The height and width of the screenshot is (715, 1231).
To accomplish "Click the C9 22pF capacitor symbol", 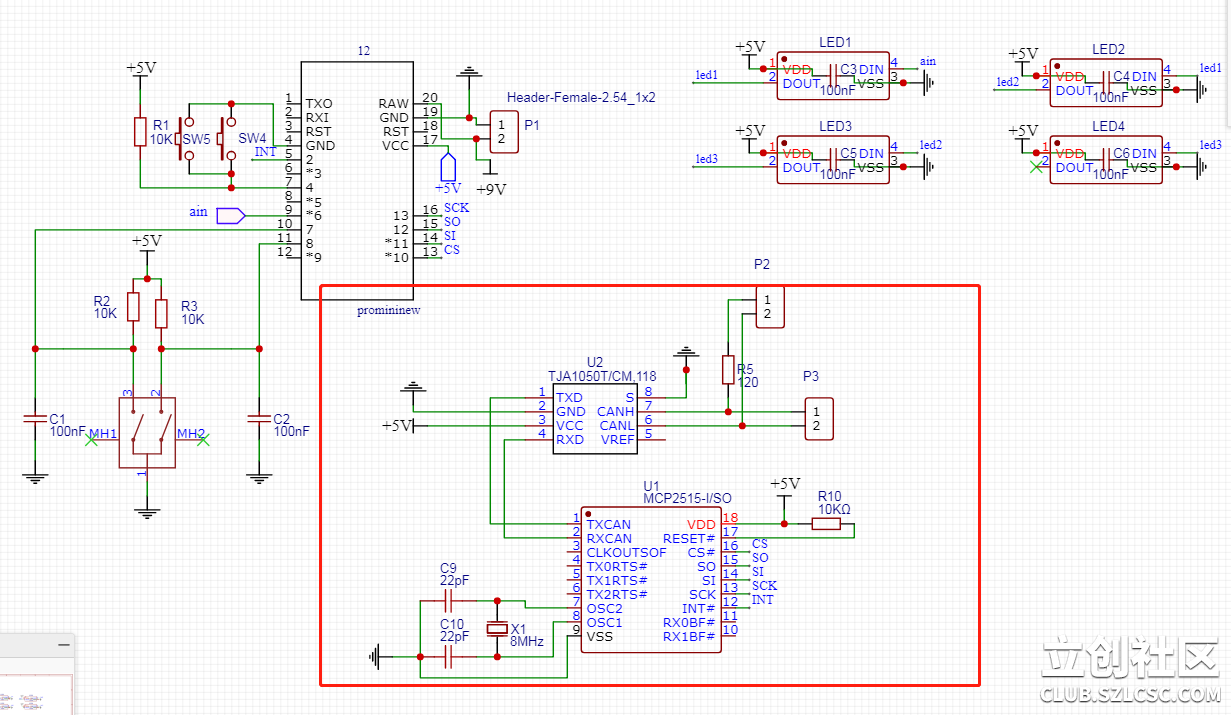I will click(447, 601).
